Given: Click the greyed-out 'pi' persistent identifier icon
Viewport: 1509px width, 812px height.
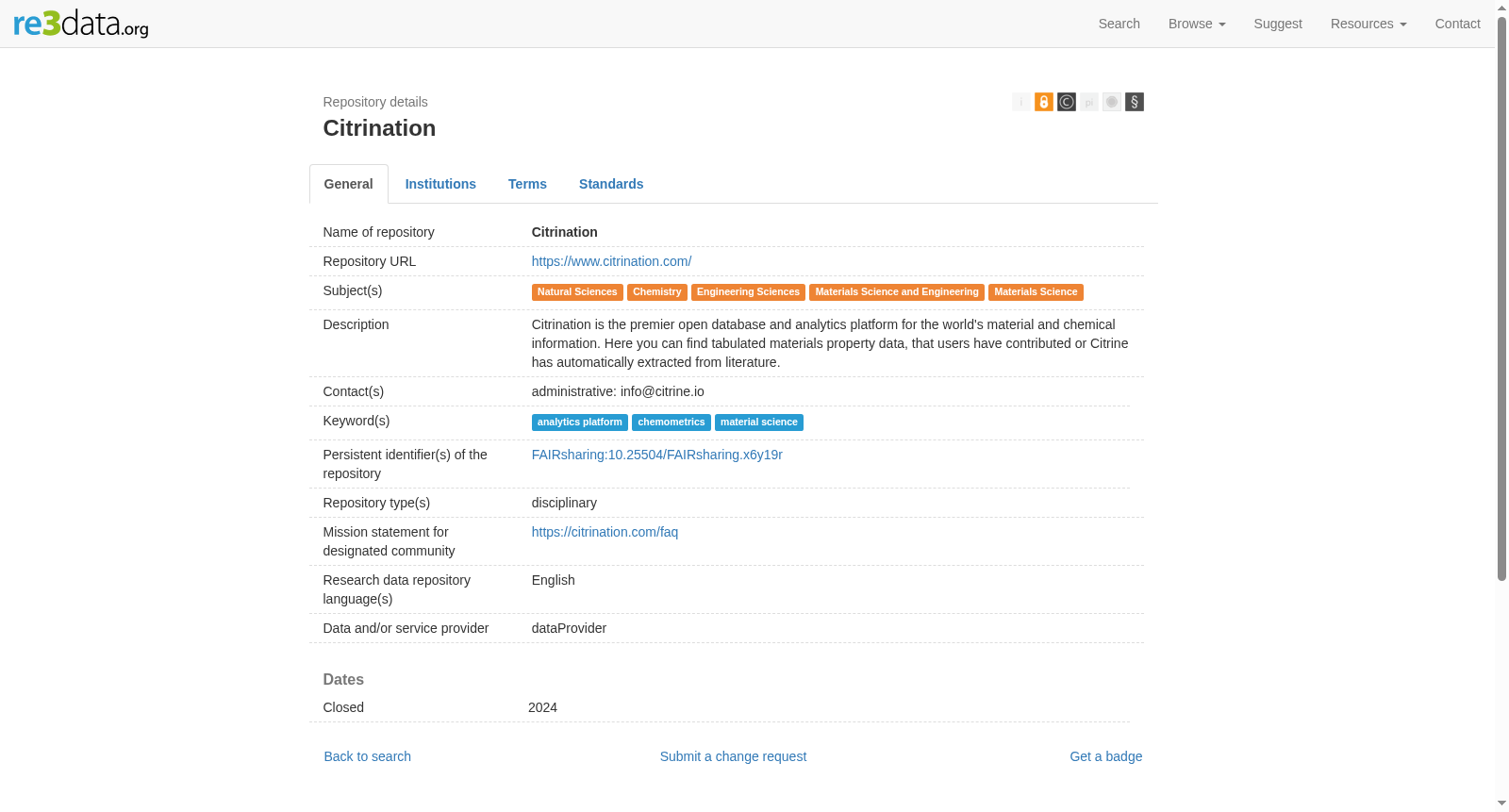Looking at the screenshot, I should coord(1089,102).
